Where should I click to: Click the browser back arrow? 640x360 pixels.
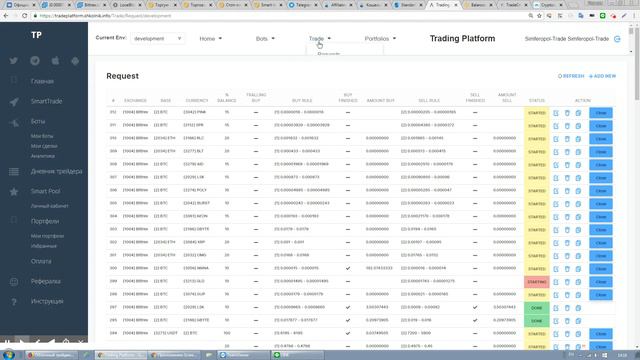(x=6, y=16)
